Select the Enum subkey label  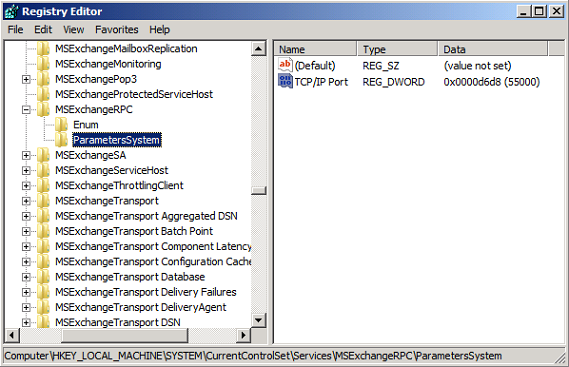point(86,125)
